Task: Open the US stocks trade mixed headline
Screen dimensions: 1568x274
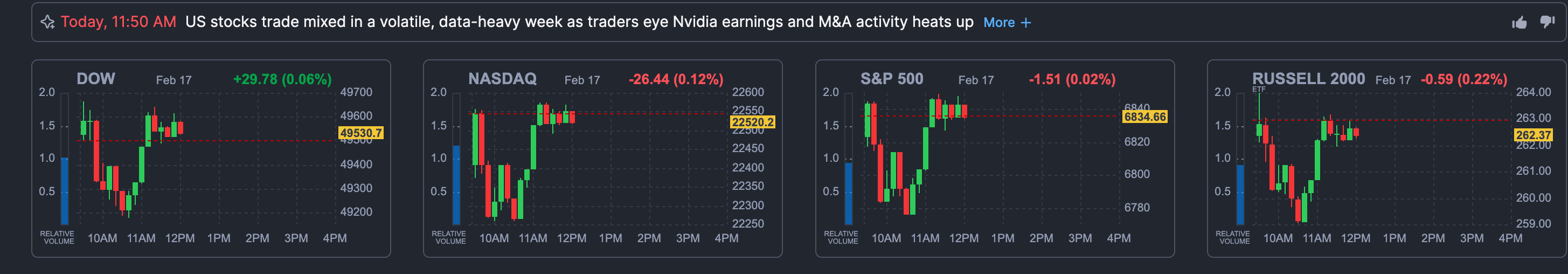Action: point(578,22)
